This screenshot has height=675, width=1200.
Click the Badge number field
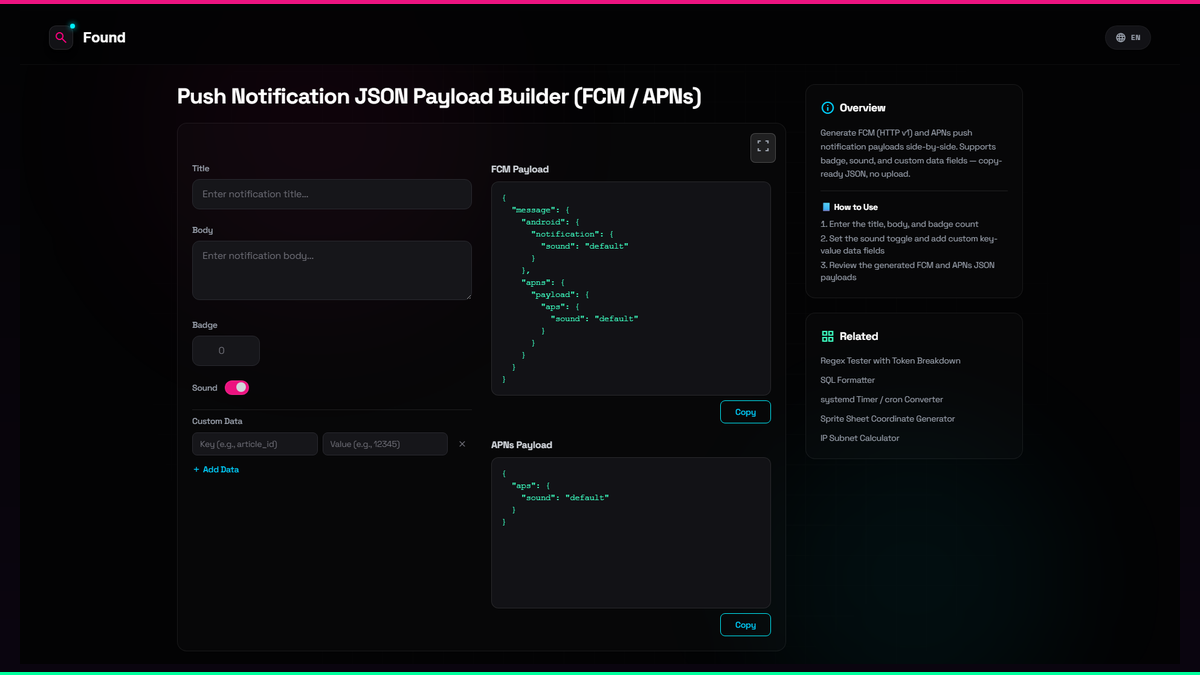[x=226, y=351]
